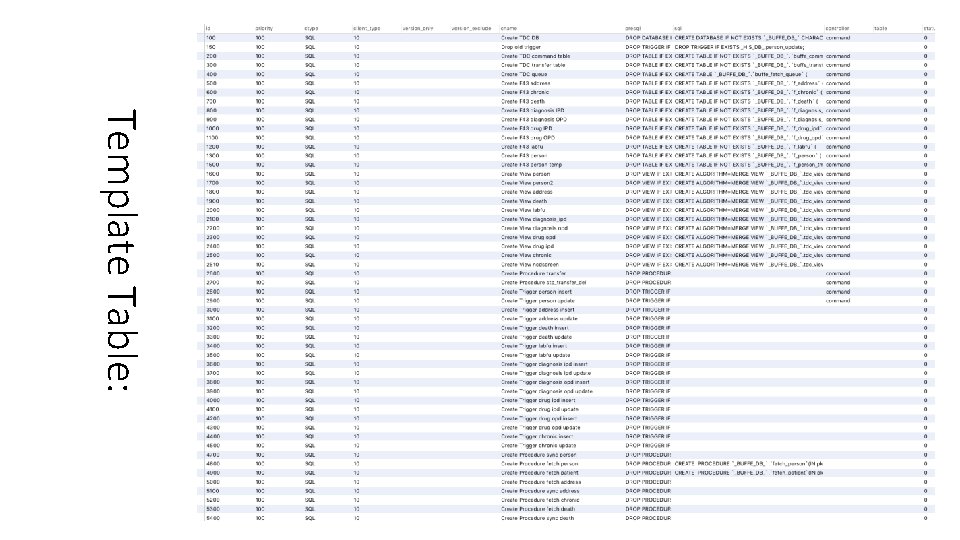This screenshot has height=540, width=960.
Task: Click the 'presql' column header
Action: 633,29
